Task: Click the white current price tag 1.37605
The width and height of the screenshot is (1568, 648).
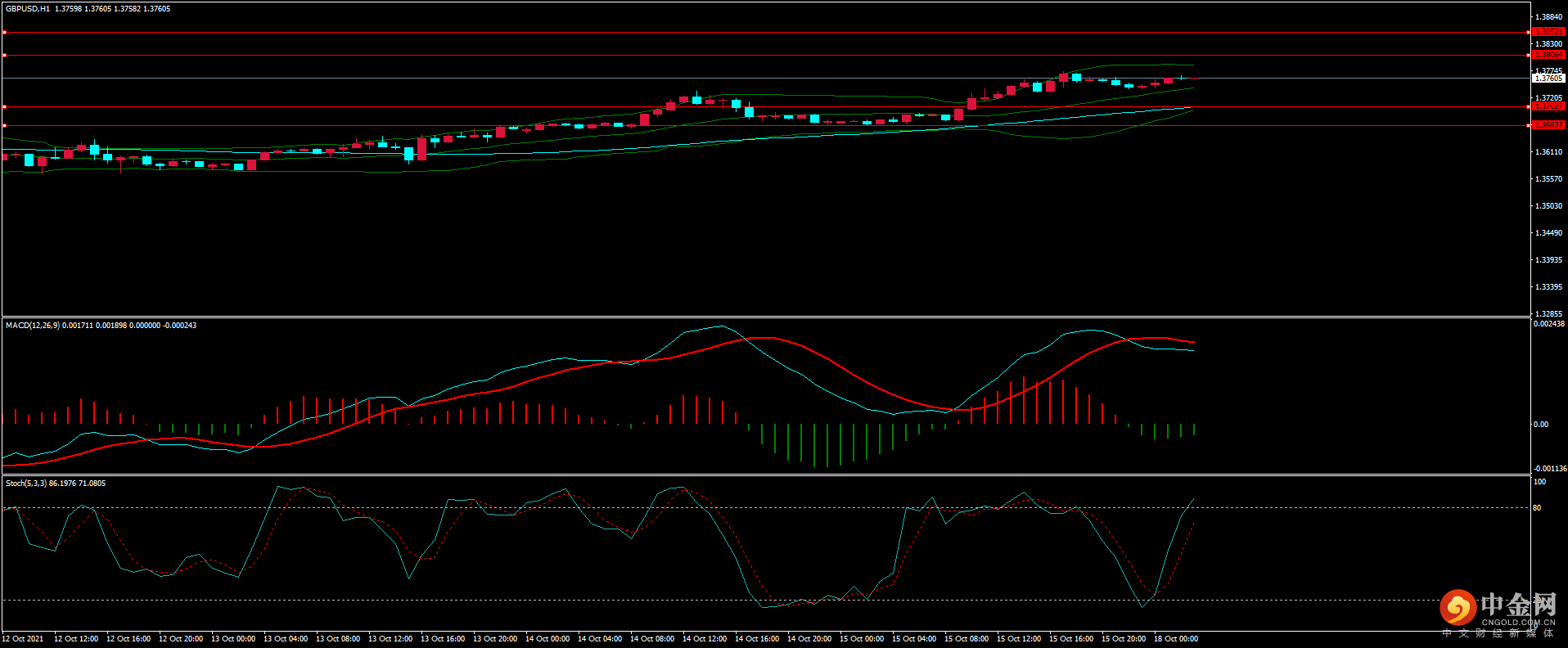Action: click(x=1548, y=79)
